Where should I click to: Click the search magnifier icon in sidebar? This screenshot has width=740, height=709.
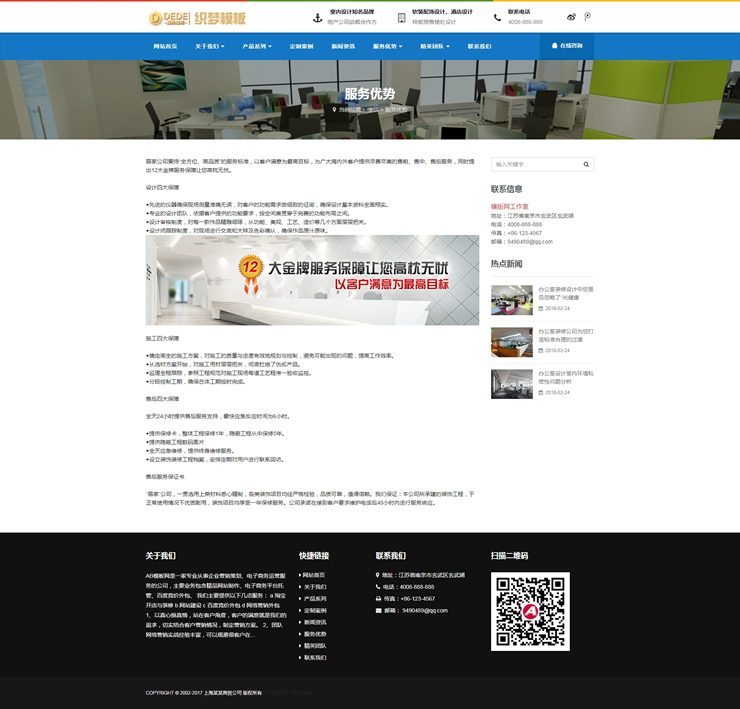pyautogui.click(x=587, y=164)
